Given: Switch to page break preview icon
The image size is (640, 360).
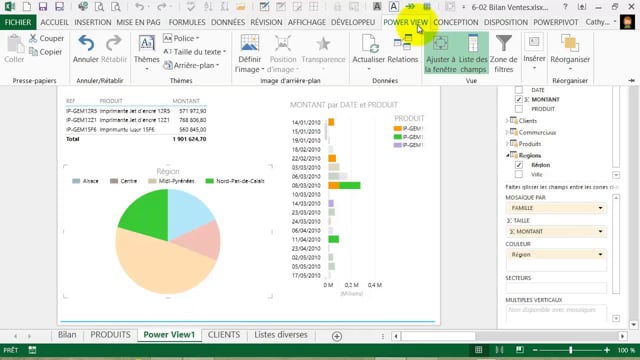Looking at the screenshot, I should tap(520, 350).
